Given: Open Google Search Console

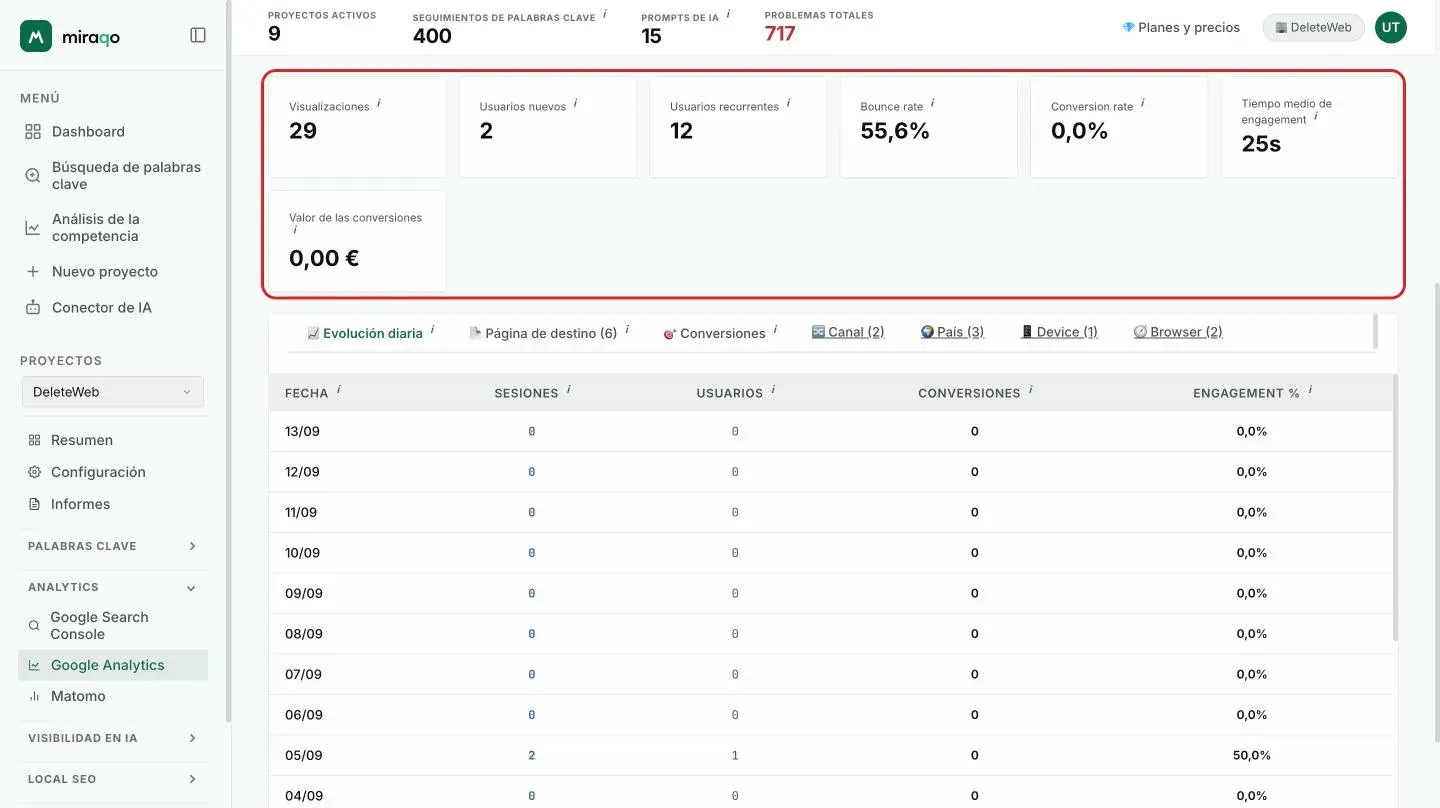Looking at the screenshot, I should point(99,625).
